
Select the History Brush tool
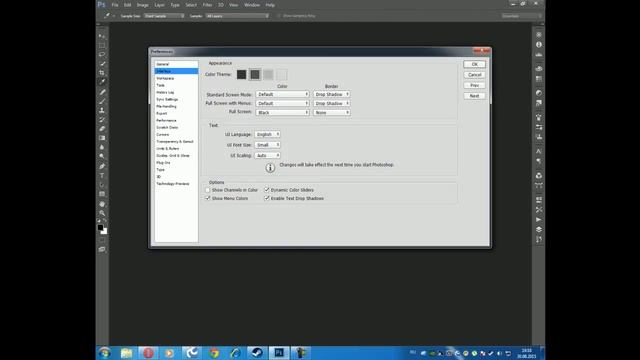click(102, 120)
